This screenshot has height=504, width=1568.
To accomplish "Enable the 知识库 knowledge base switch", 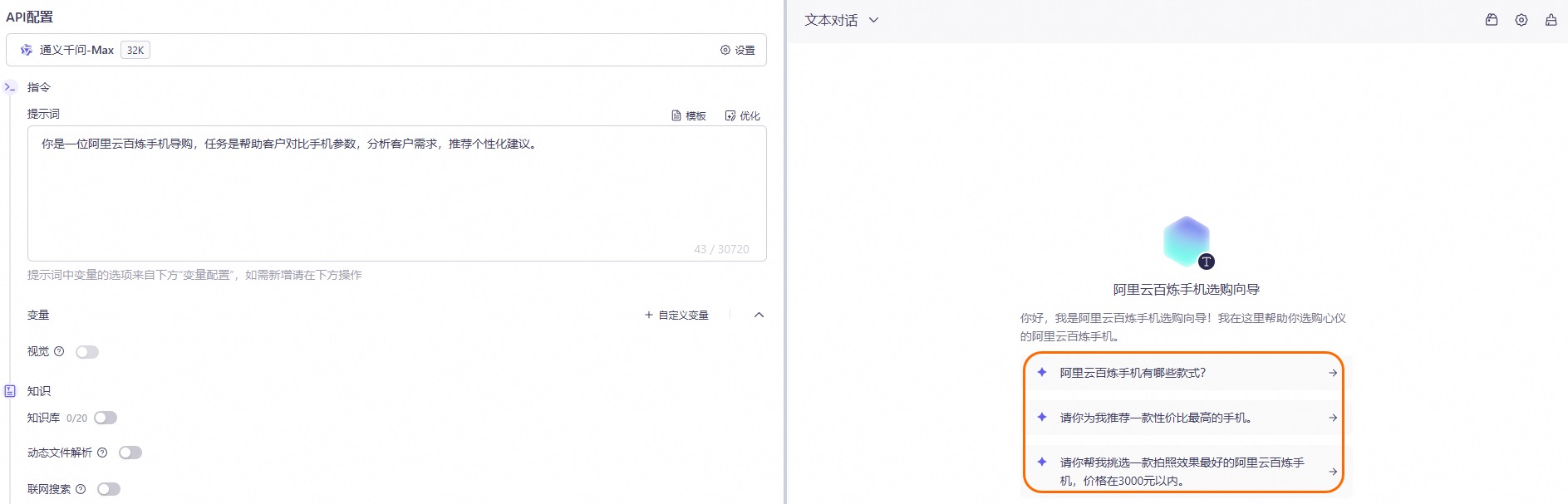I will (106, 418).
